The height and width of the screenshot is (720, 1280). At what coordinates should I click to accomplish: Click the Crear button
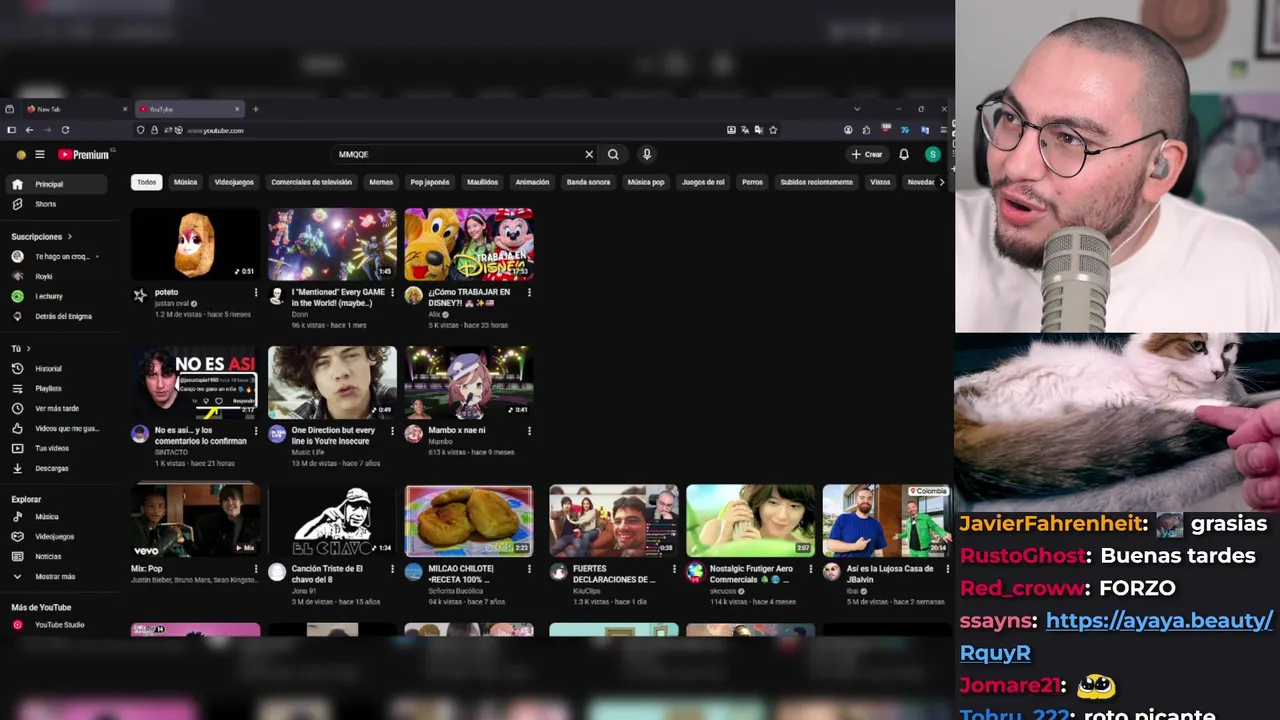(x=867, y=154)
